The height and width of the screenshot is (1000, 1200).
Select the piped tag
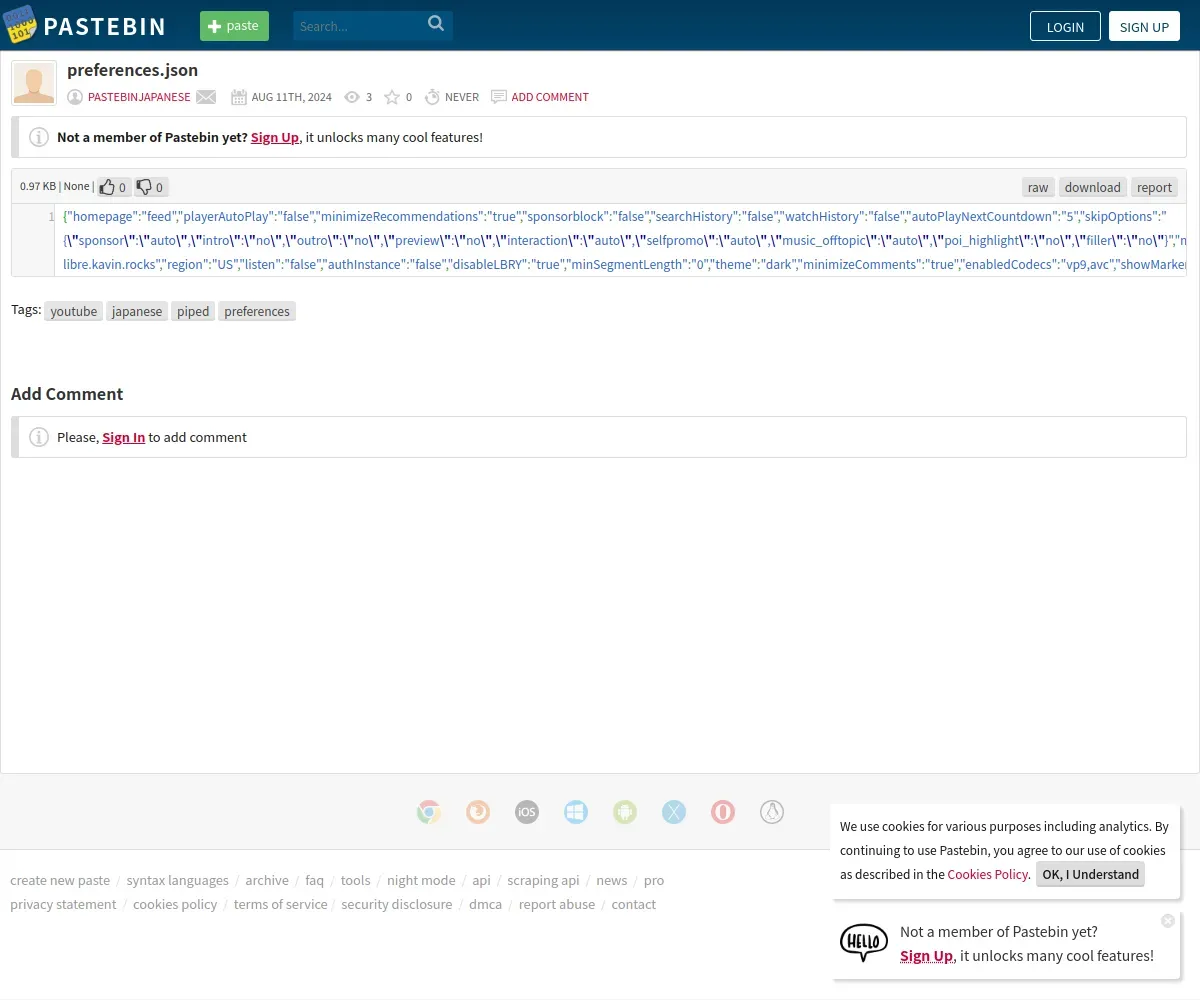(193, 311)
